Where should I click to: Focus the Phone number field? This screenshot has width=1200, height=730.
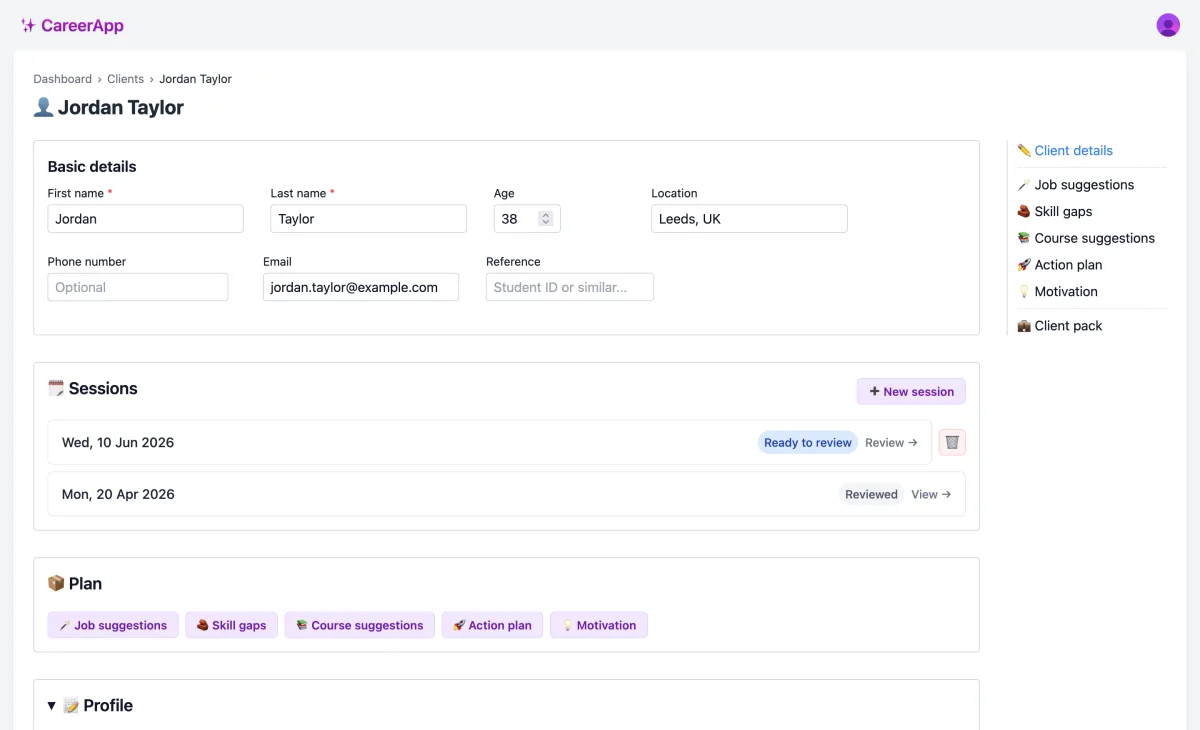tap(138, 287)
